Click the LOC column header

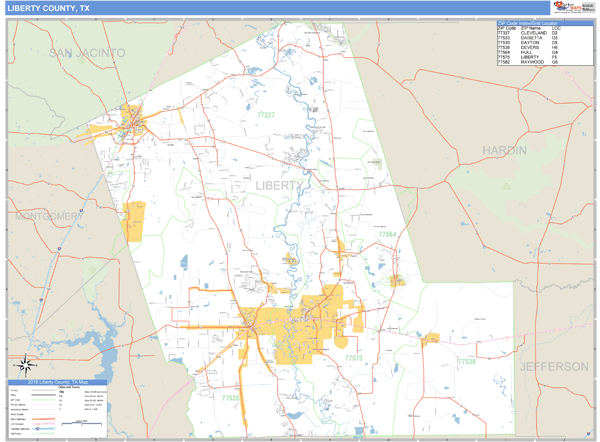pyautogui.click(x=556, y=28)
